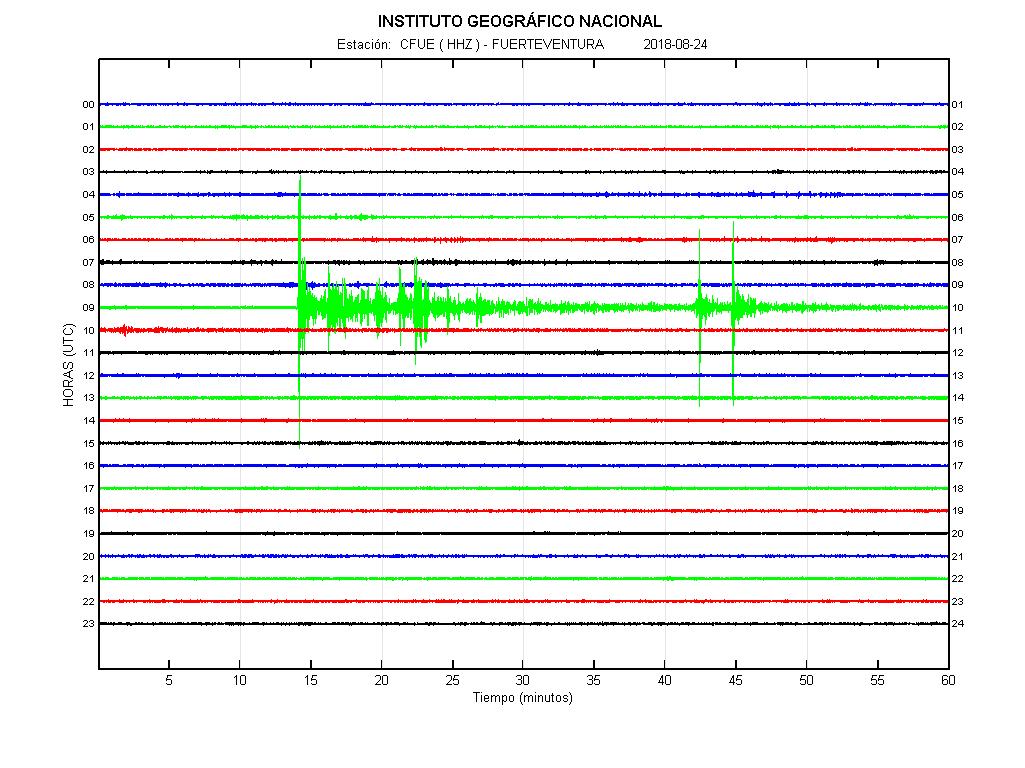Click x-axis tick label 55 minutes

[x=877, y=680]
